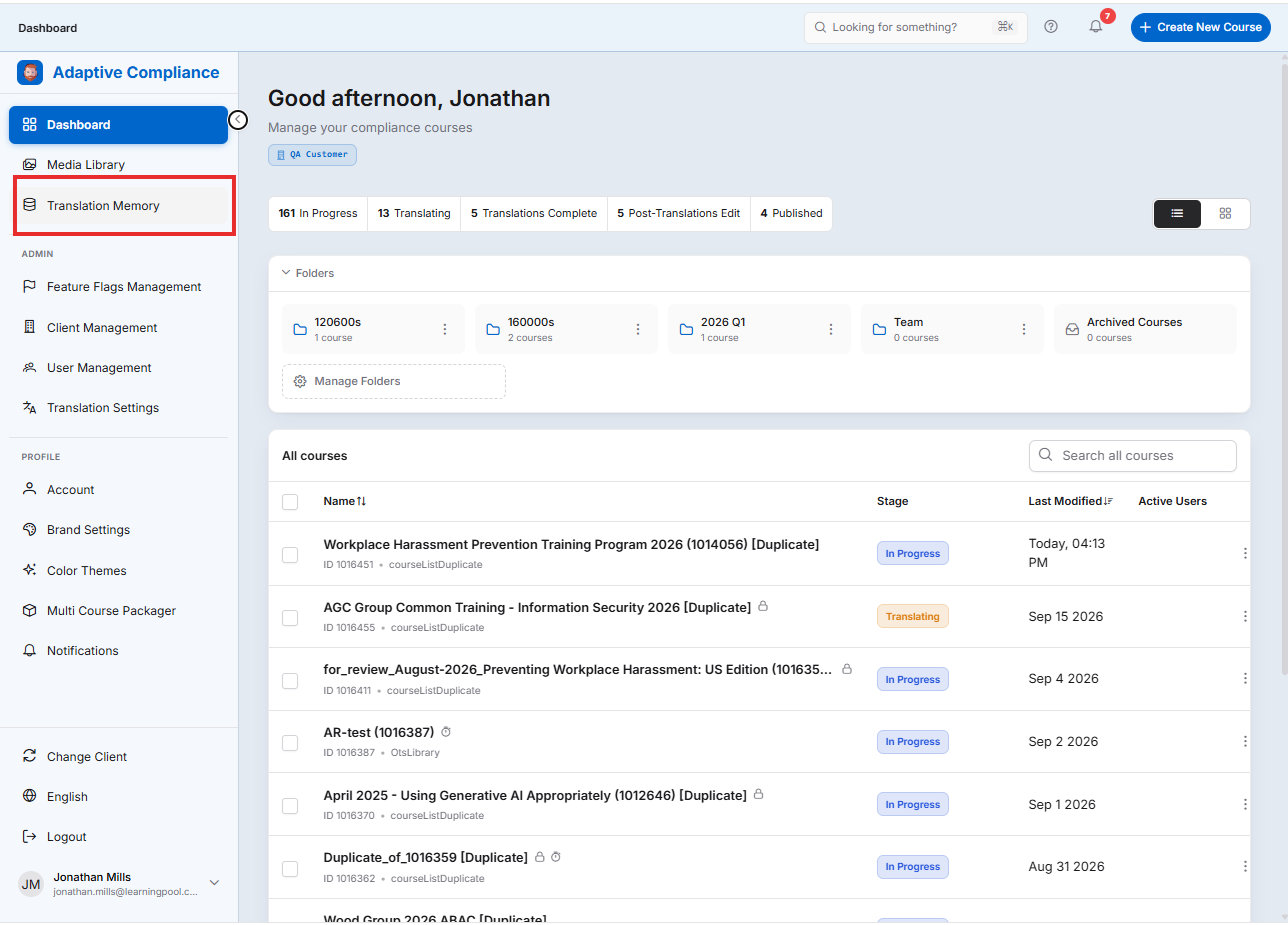Click the Adaptive Compliance logo icon
Image resolution: width=1288 pixels, height=925 pixels.
coord(30,72)
